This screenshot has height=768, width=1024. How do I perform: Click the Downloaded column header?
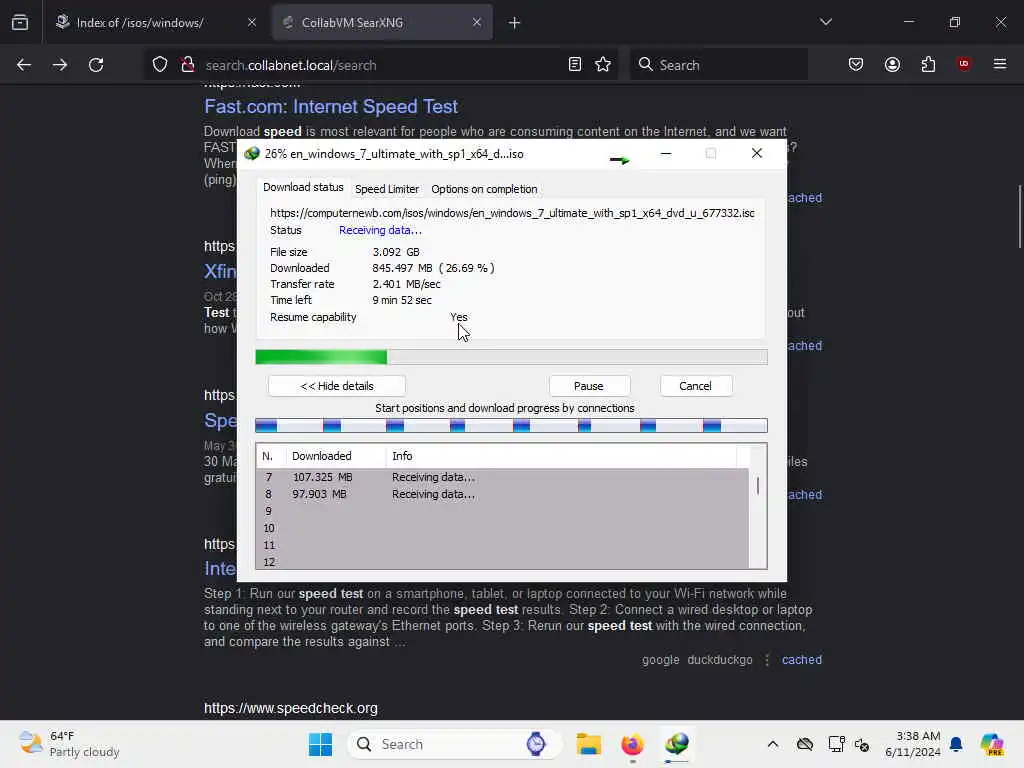coord(335,456)
